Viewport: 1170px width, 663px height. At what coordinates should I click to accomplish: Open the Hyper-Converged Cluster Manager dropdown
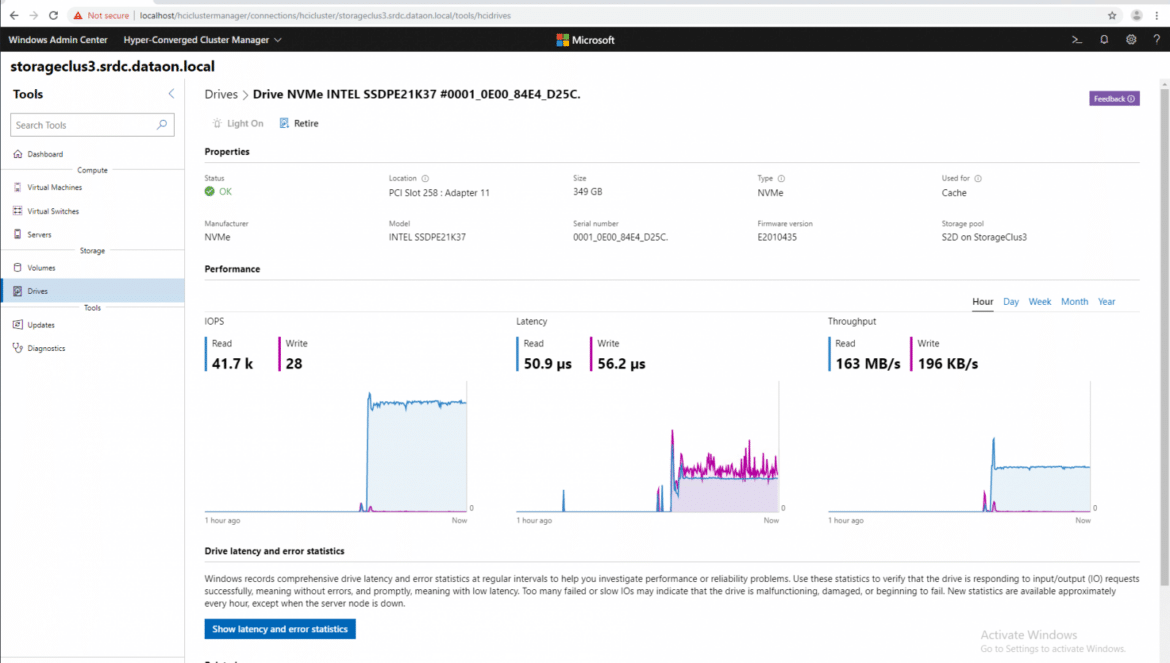(202, 40)
